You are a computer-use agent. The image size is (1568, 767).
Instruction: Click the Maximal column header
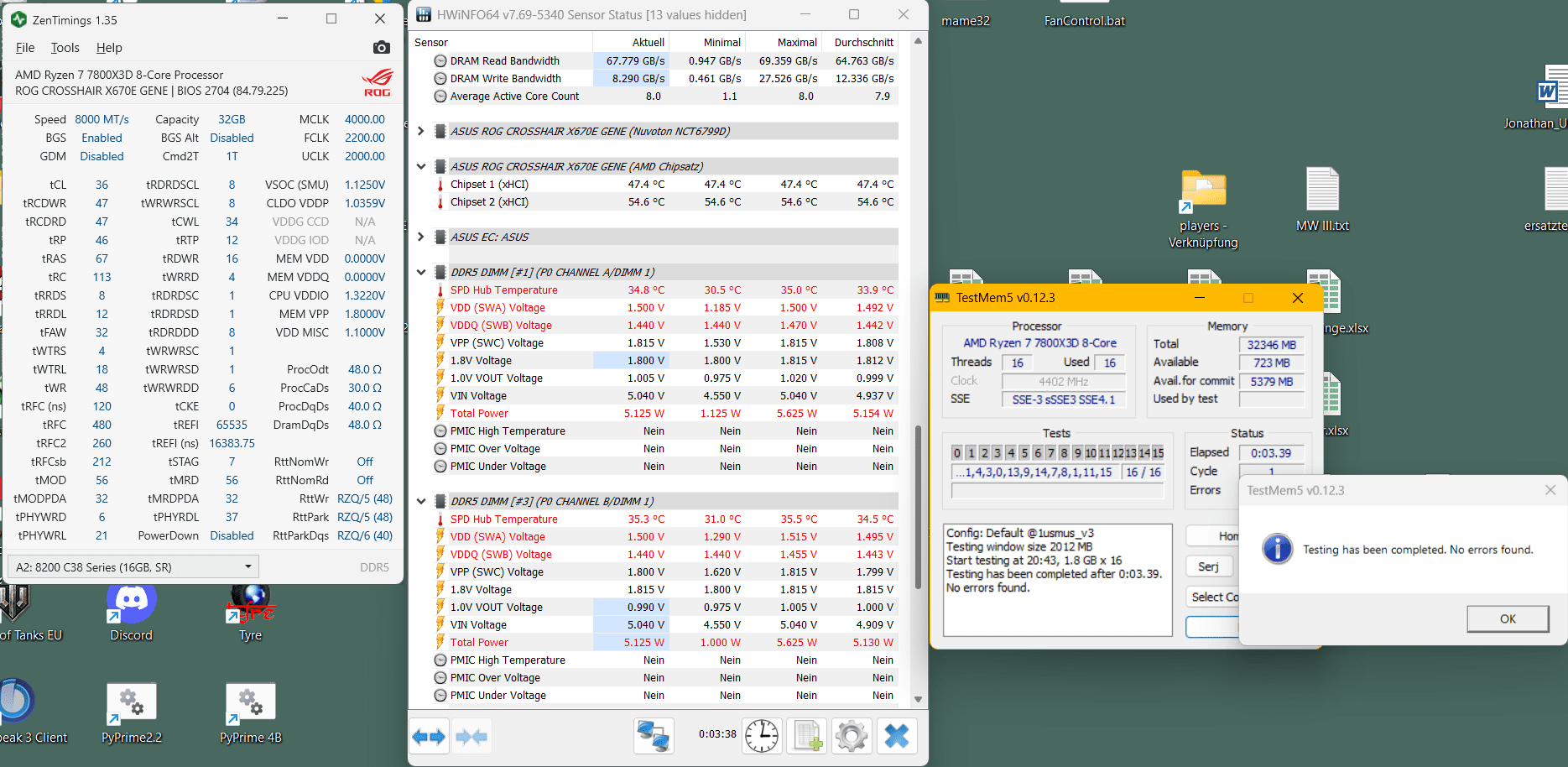click(784, 42)
